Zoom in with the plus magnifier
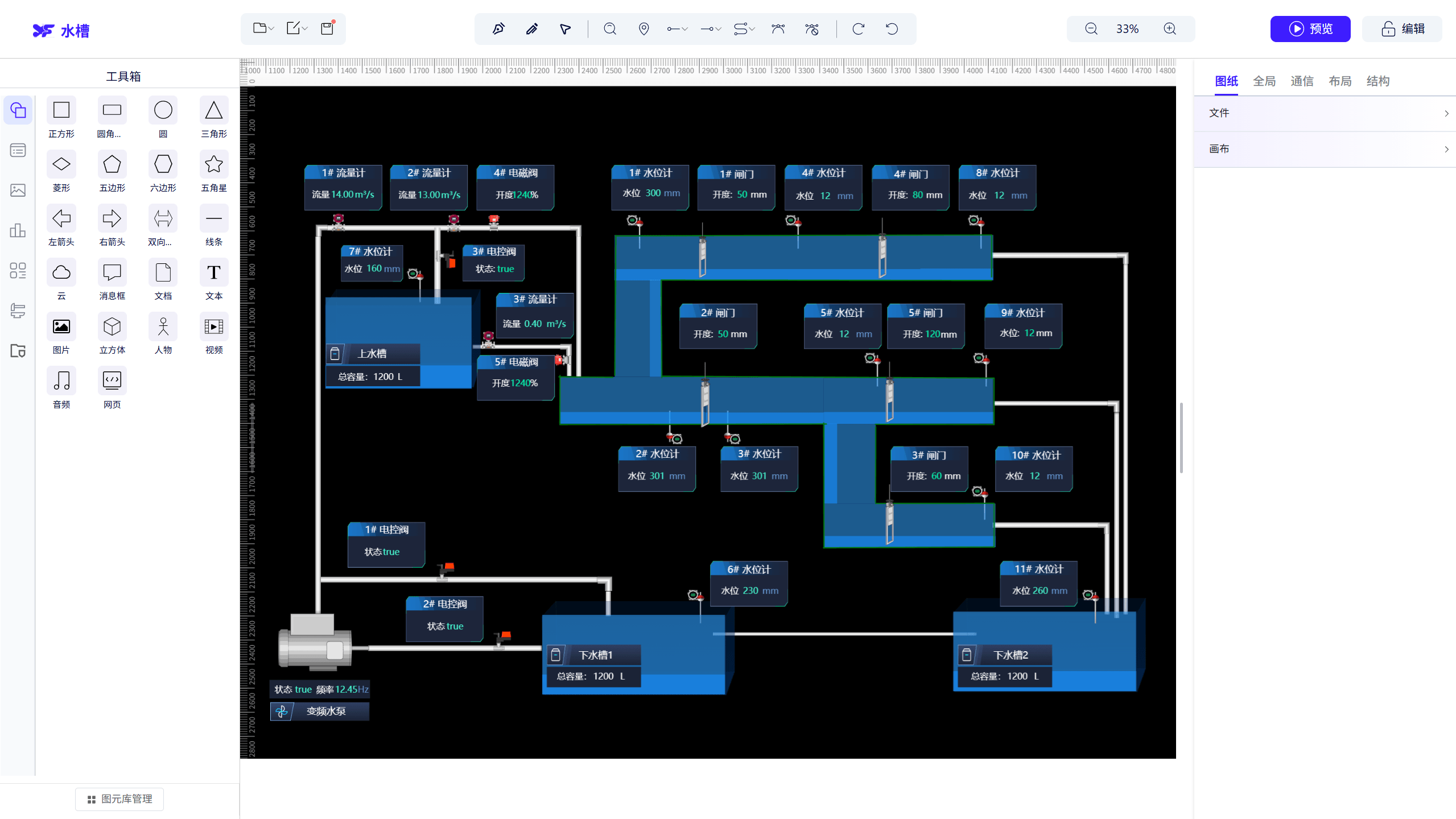This screenshot has width=1456, height=819. click(1170, 29)
